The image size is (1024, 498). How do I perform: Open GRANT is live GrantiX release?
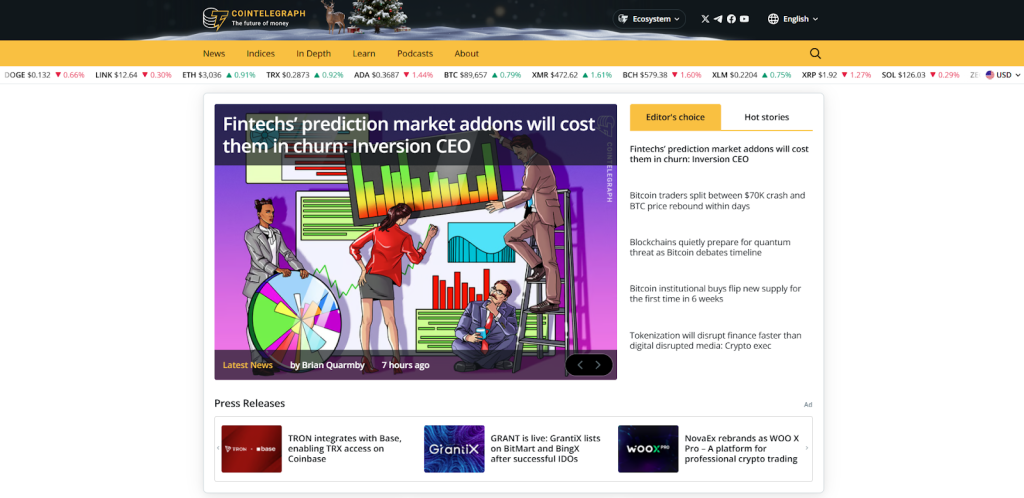[x=545, y=448]
